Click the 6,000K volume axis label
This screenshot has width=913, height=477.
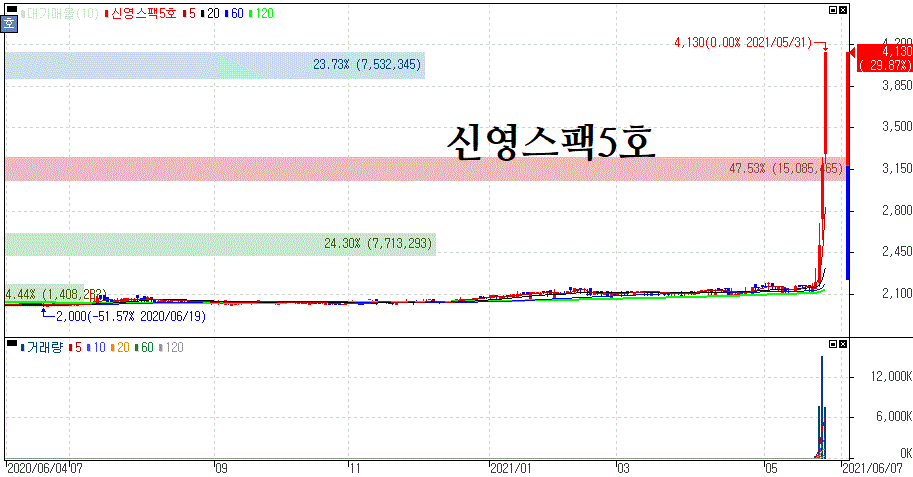pyautogui.click(x=894, y=416)
